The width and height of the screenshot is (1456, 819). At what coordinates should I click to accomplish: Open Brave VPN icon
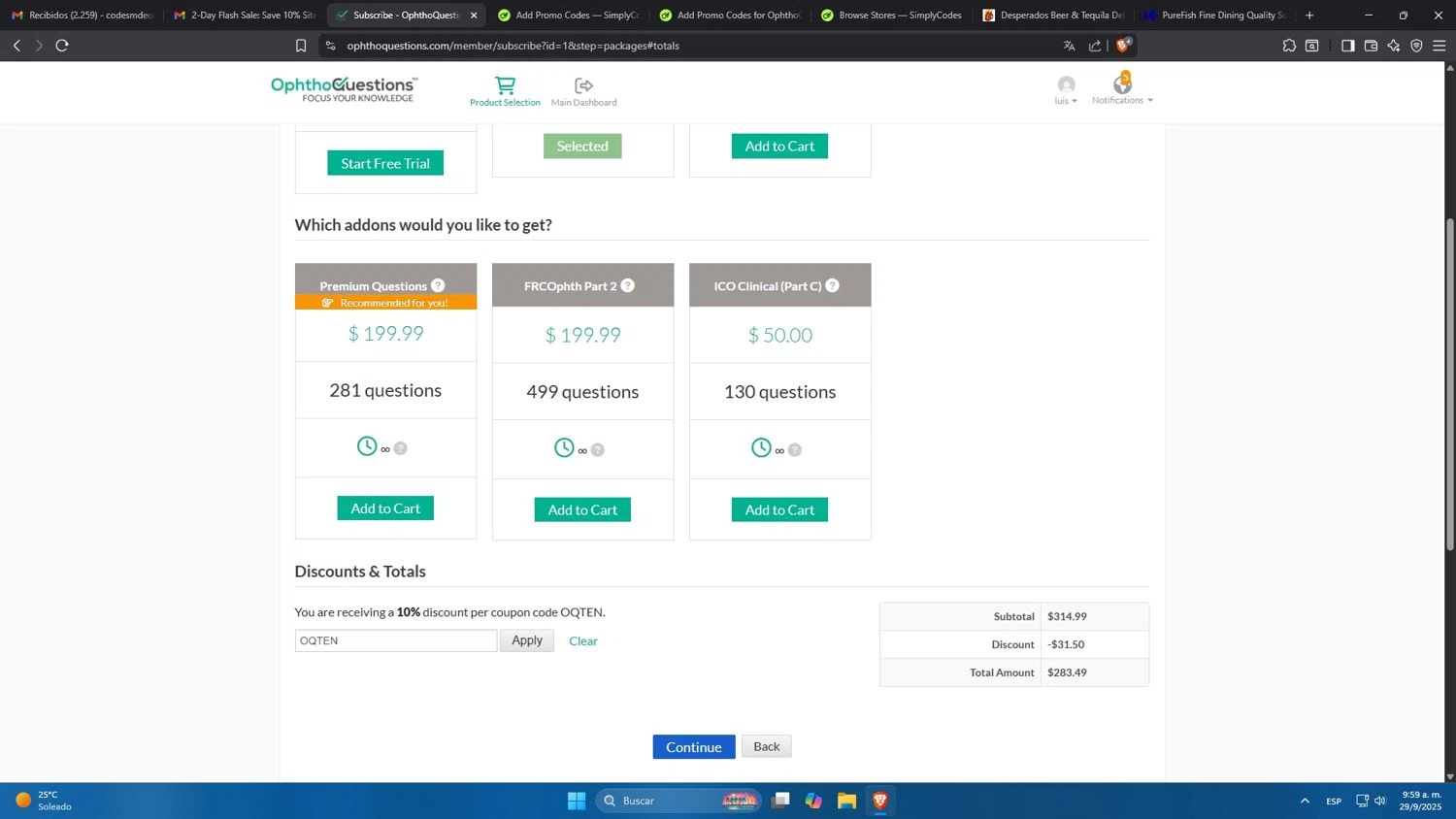coord(1416,46)
